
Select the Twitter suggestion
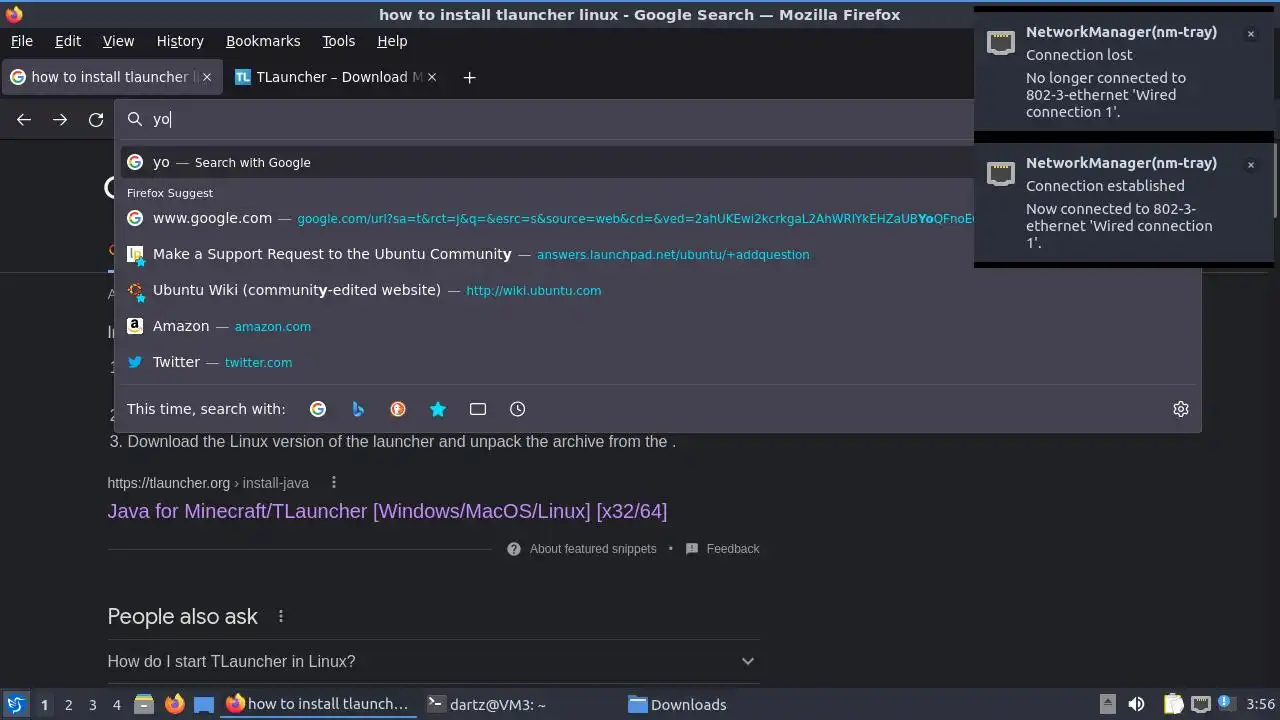point(658,362)
